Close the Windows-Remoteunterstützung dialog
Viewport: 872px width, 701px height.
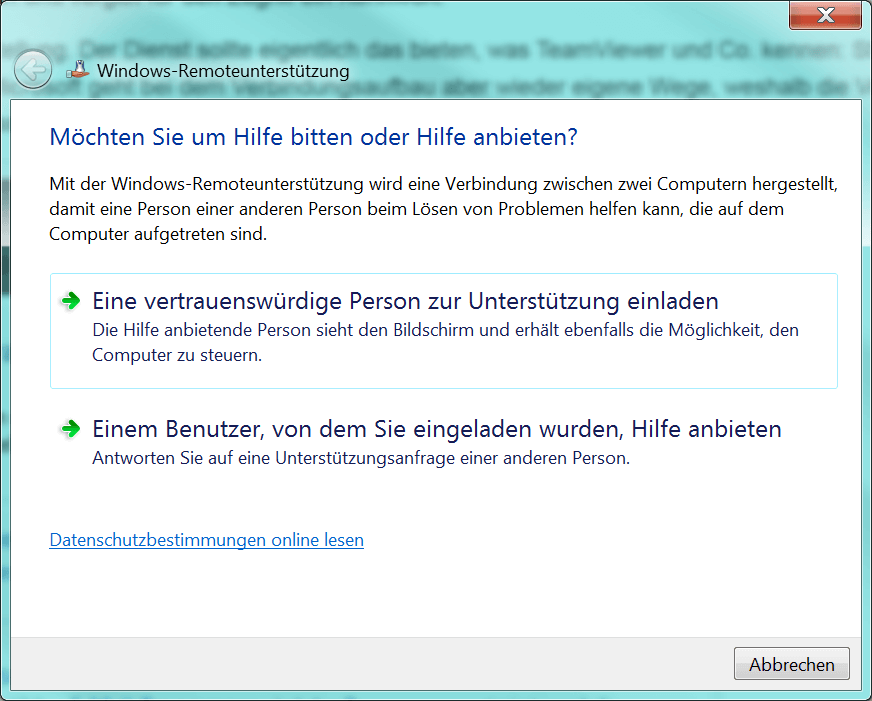825,15
